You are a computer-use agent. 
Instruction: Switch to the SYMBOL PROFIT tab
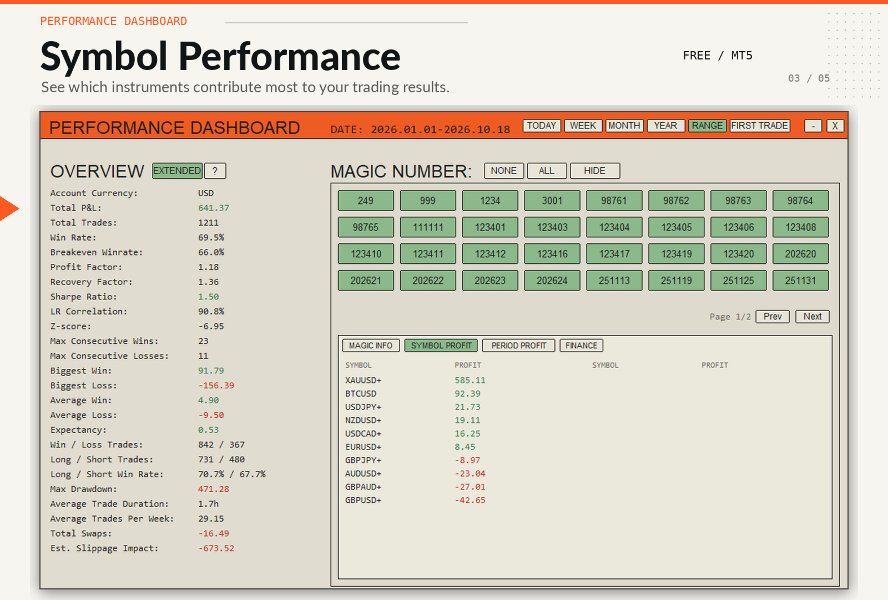[441, 346]
